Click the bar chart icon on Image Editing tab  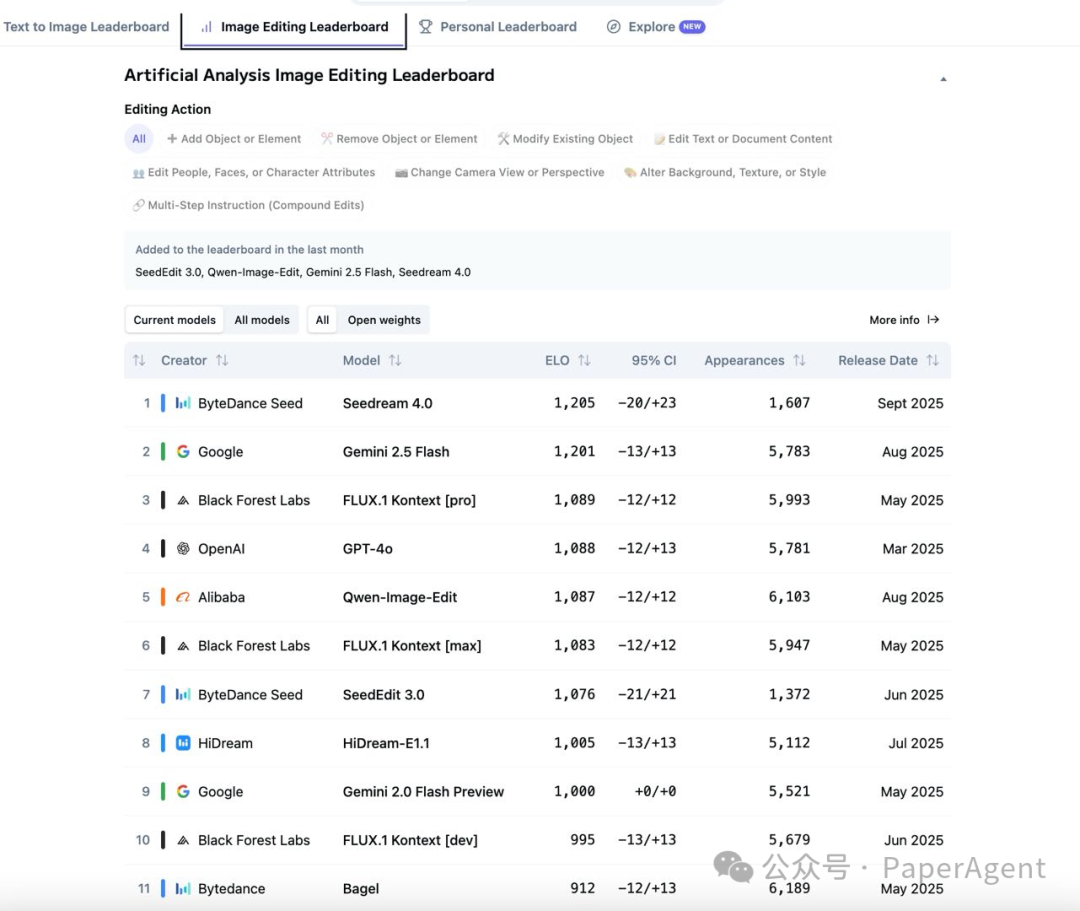206,27
